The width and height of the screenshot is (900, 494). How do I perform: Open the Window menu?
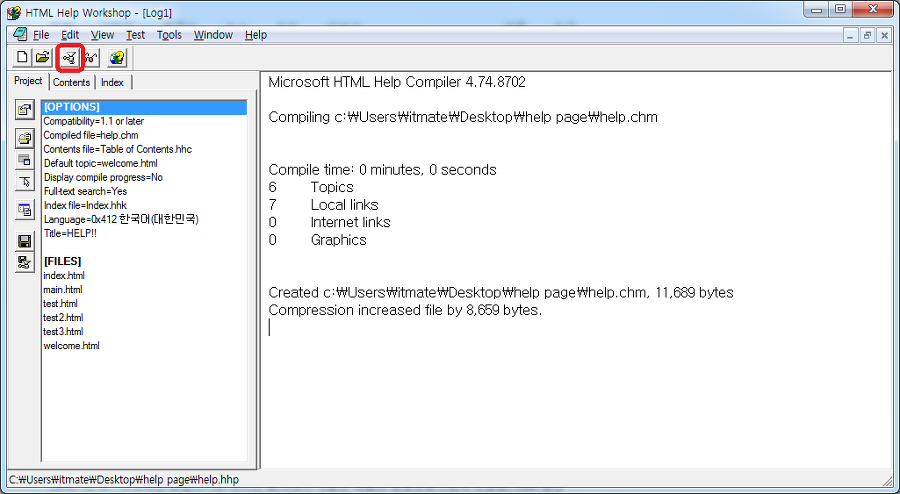(x=213, y=35)
